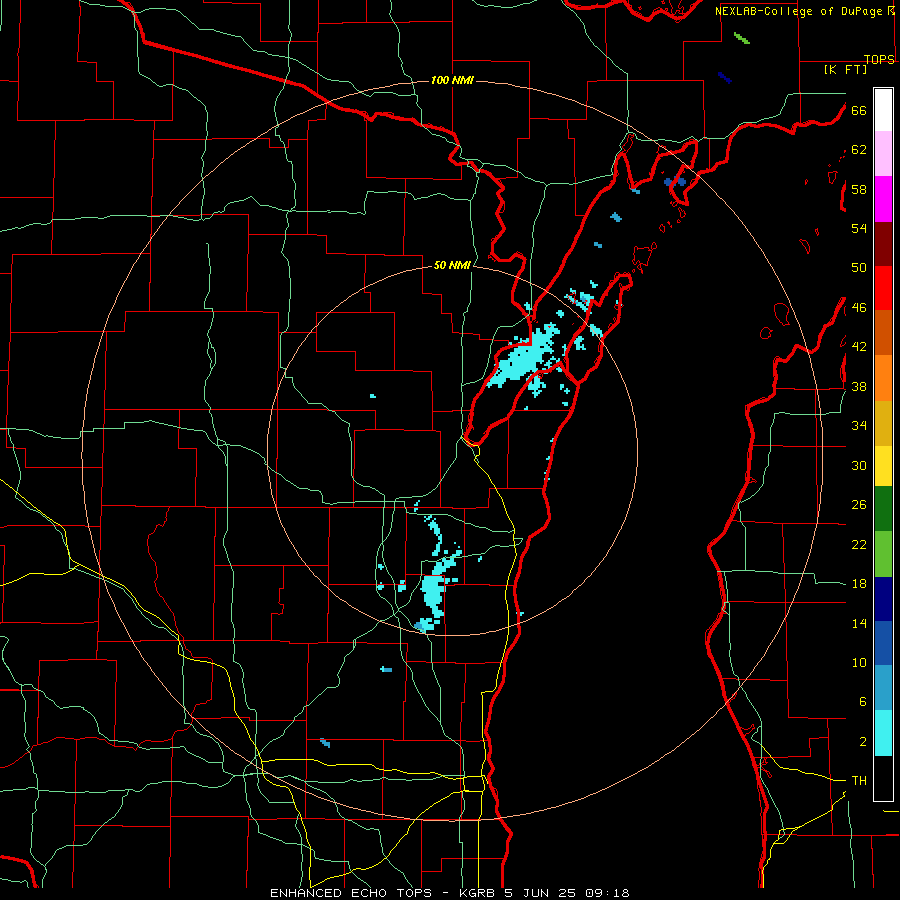This screenshot has width=900, height=900.
Task: Pick the navy blue legend band
Action: (x=883, y=599)
